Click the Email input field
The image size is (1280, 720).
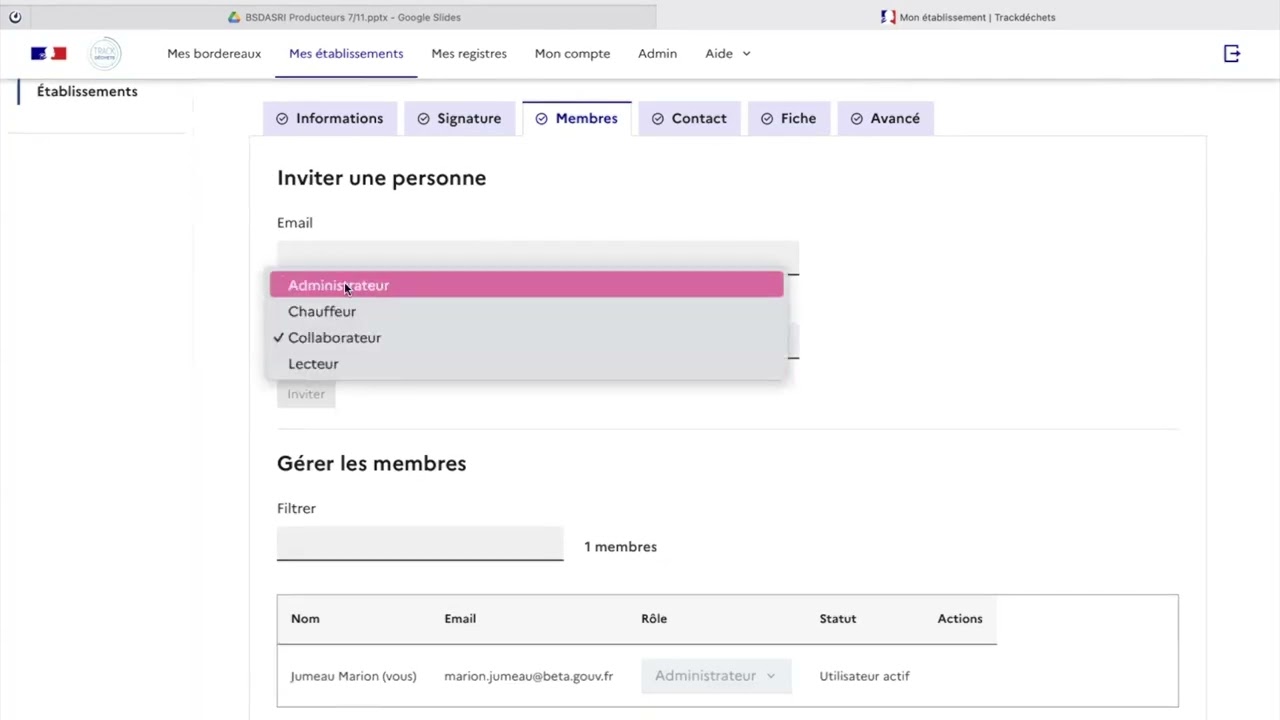coord(538,257)
